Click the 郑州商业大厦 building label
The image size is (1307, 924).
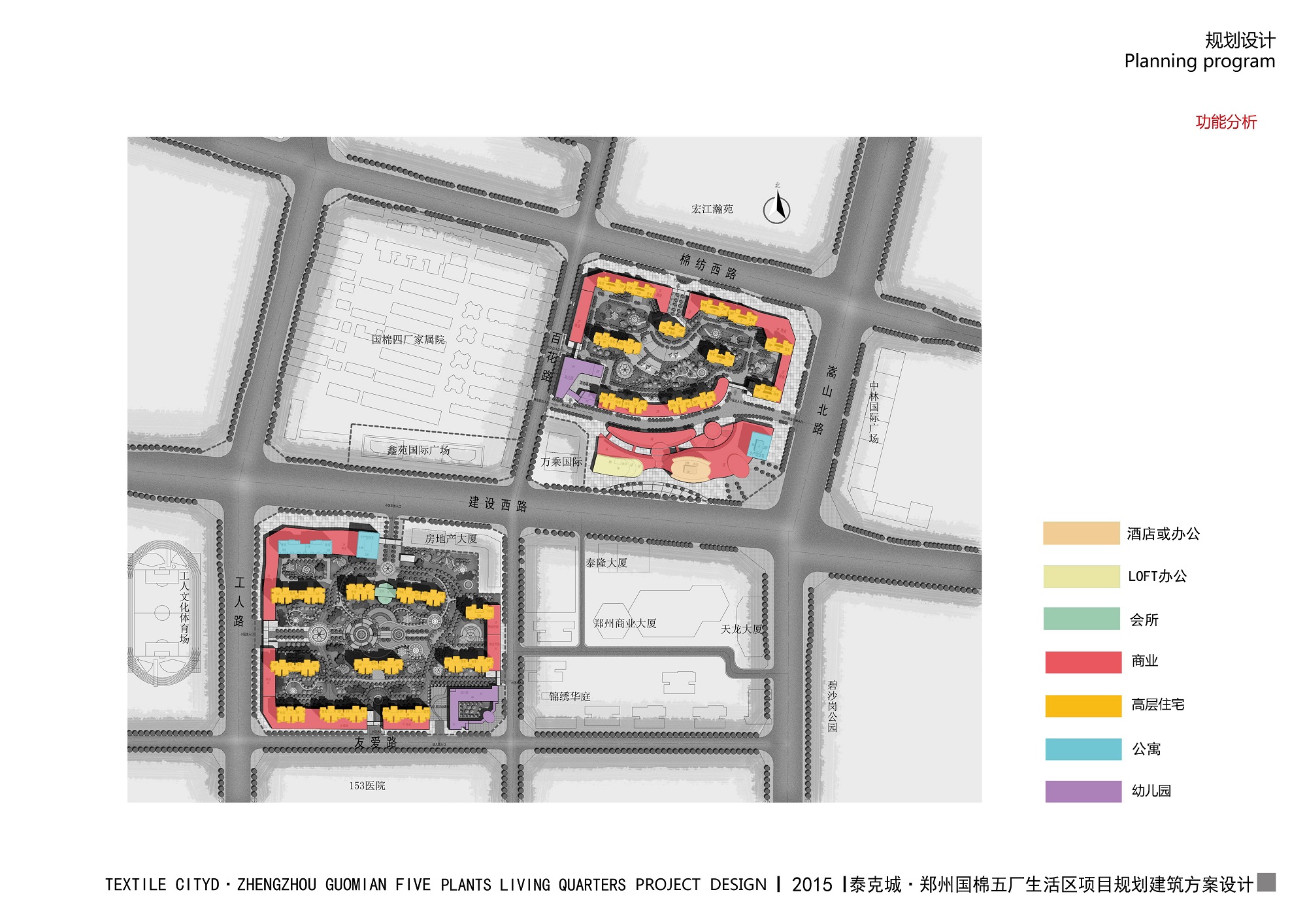625,623
